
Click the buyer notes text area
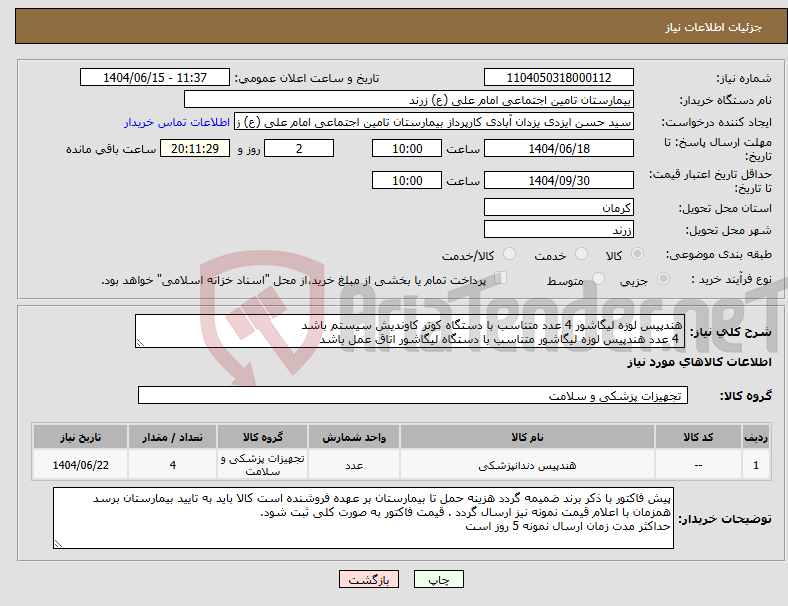tap(363, 518)
